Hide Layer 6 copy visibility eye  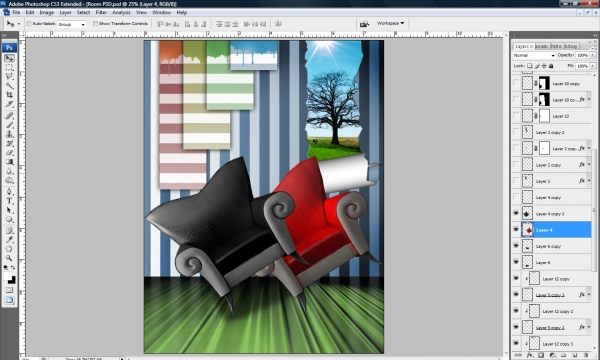tap(516, 246)
